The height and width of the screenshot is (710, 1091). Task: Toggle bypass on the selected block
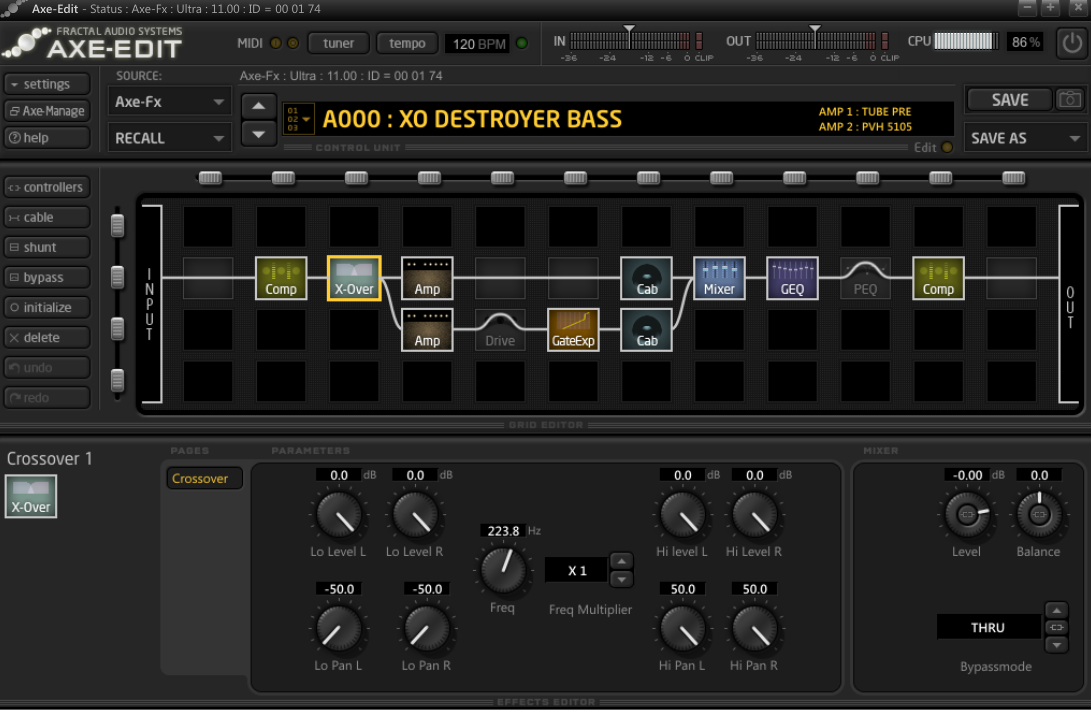pos(47,277)
